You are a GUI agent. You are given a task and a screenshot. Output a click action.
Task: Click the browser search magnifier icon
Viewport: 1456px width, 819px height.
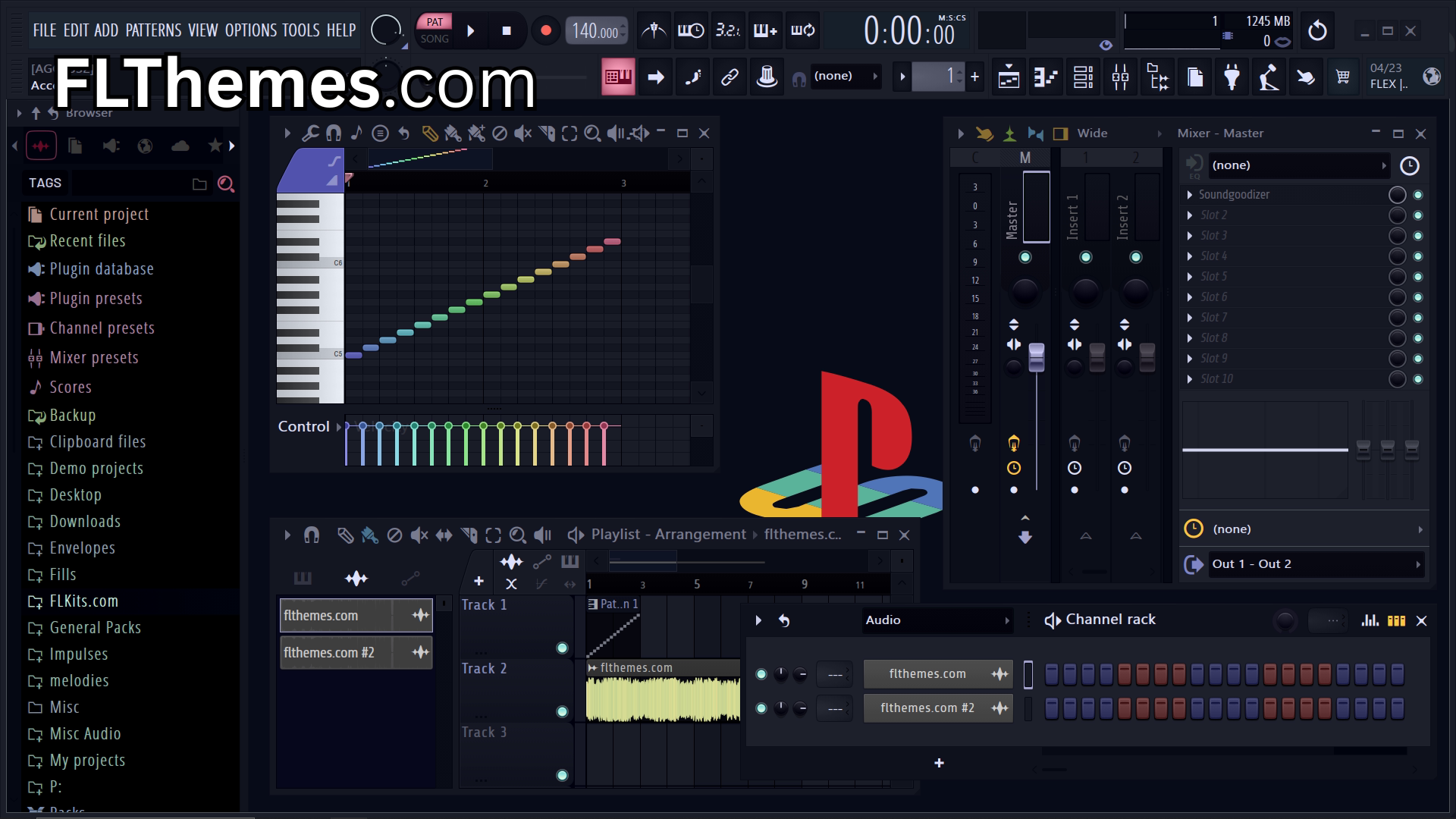[x=225, y=184]
